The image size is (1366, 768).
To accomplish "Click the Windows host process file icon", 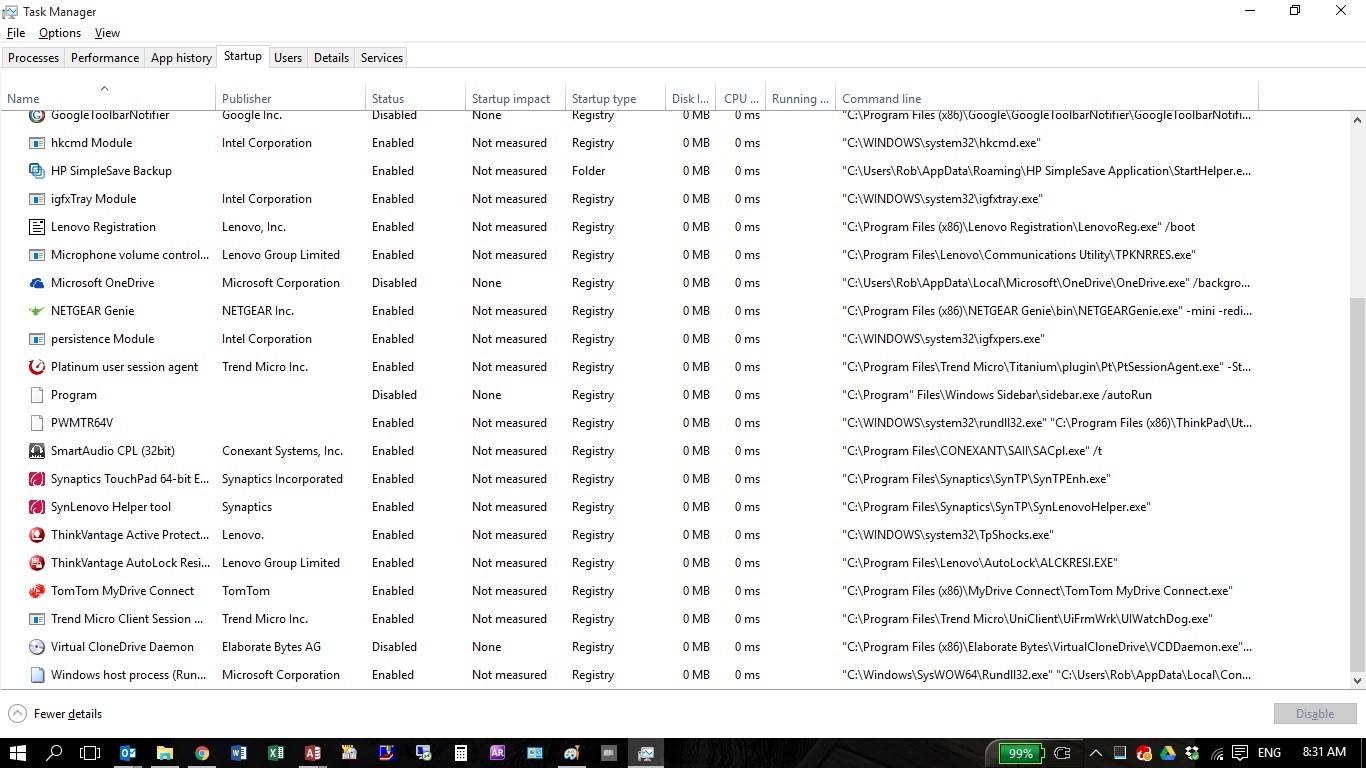I will (37, 675).
